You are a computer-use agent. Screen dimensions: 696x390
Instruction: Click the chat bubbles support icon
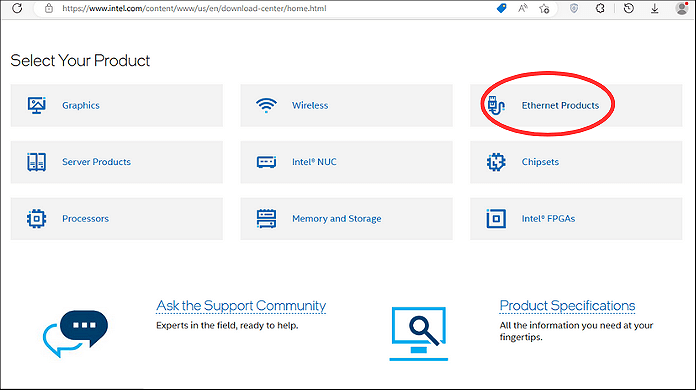tap(75, 334)
